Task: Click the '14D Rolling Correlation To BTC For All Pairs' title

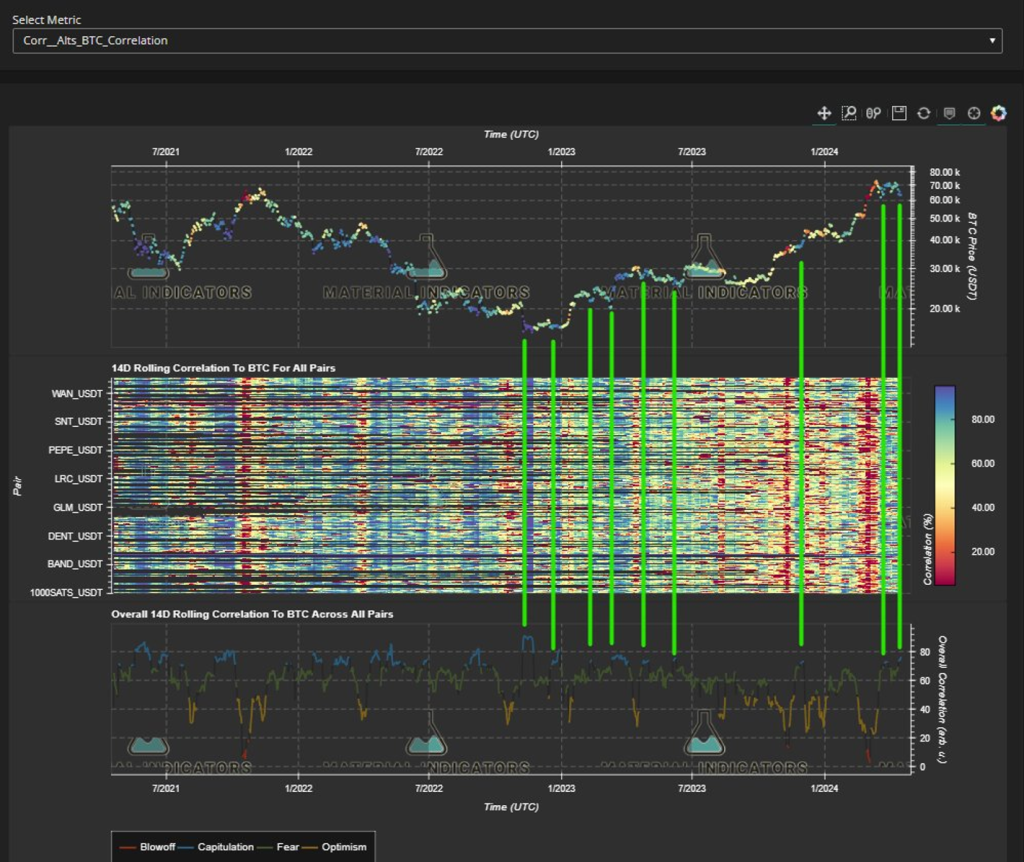Action: [223, 368]
